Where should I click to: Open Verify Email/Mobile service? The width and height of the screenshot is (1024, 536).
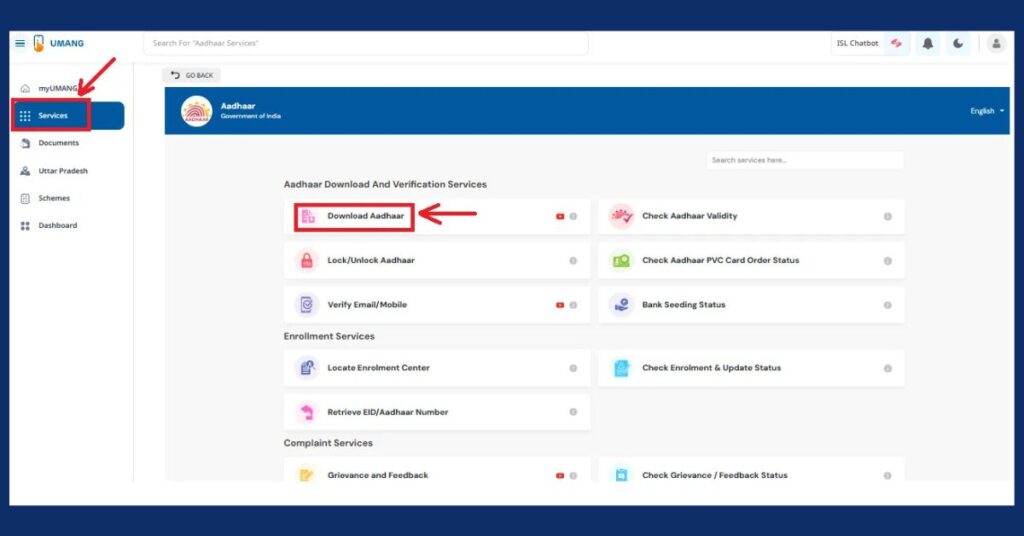coord(437,305)
